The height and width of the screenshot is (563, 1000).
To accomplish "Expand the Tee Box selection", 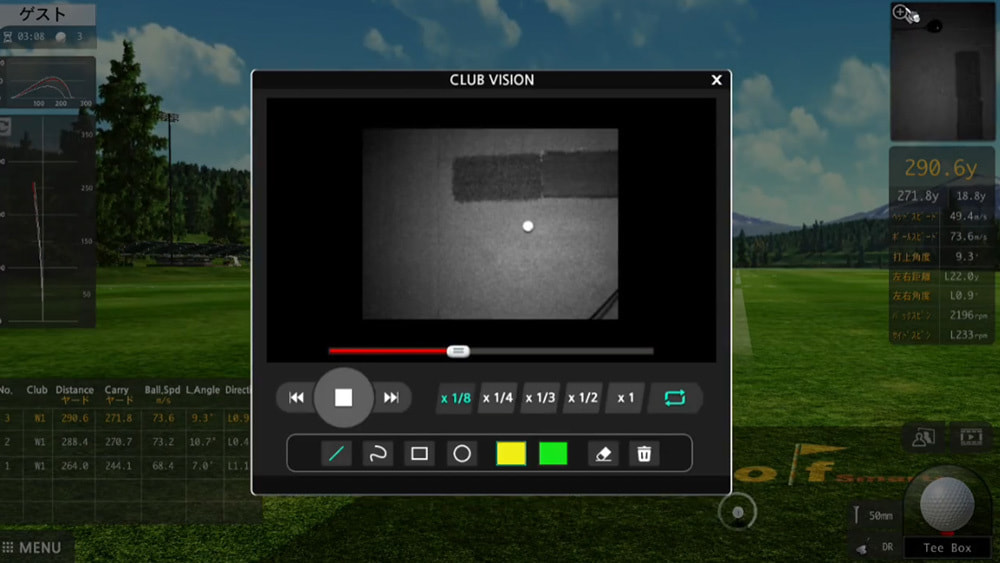I will pyautogui.click(x=947, y=548).
